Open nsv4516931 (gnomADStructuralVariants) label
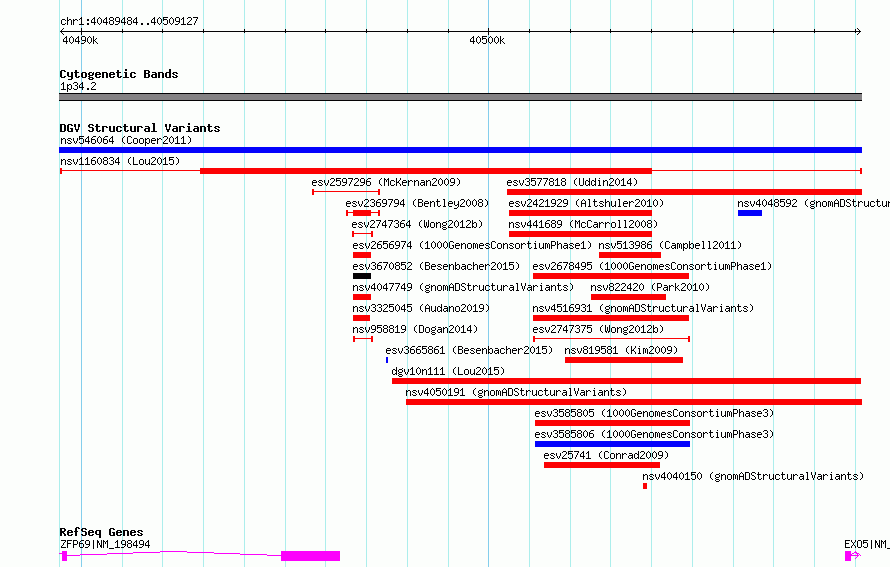 (643, 308)
